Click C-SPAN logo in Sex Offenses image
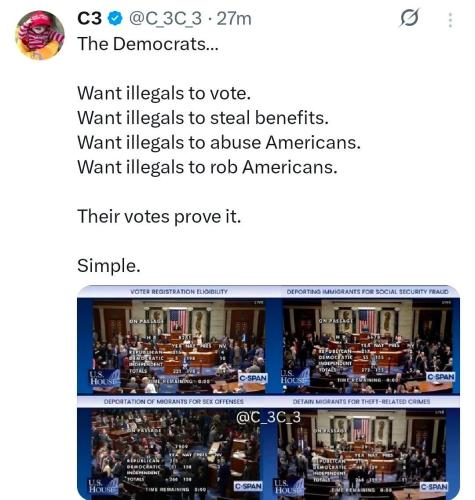This screenshot has width=475, height=500. pos(248,486)
